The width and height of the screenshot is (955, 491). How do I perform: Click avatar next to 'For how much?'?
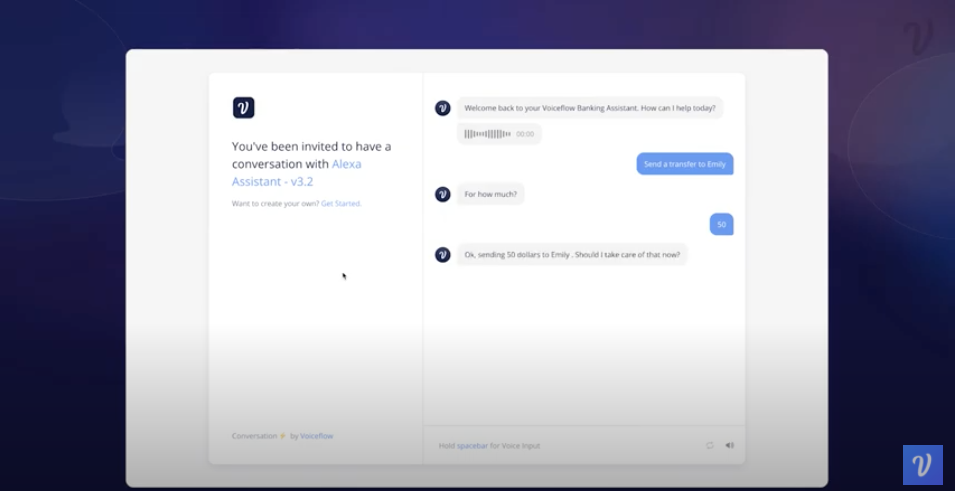click(443, 194)
